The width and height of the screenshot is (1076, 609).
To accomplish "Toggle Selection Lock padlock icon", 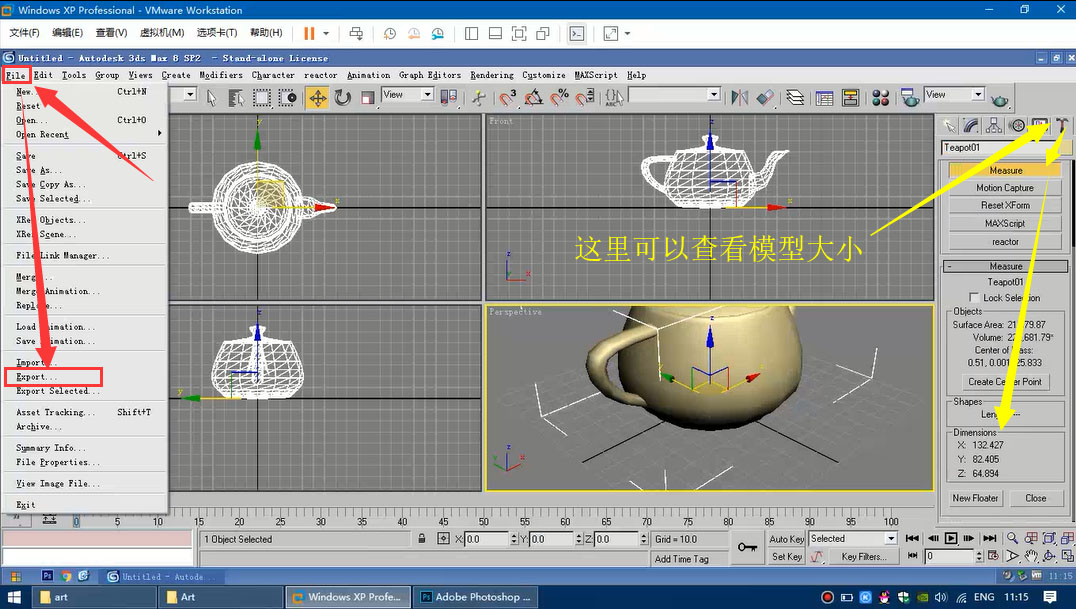I will 422,539.
